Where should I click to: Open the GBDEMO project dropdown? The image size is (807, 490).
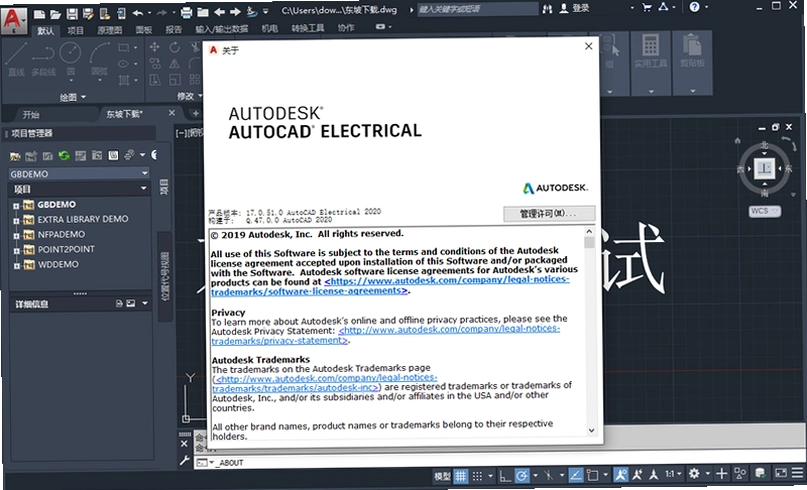coord(145,173)
